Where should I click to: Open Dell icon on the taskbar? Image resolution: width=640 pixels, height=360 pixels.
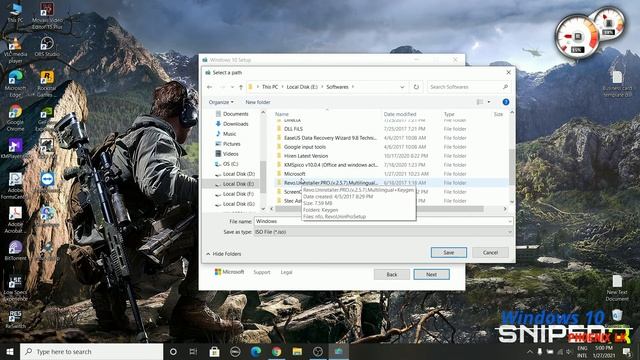235,351
